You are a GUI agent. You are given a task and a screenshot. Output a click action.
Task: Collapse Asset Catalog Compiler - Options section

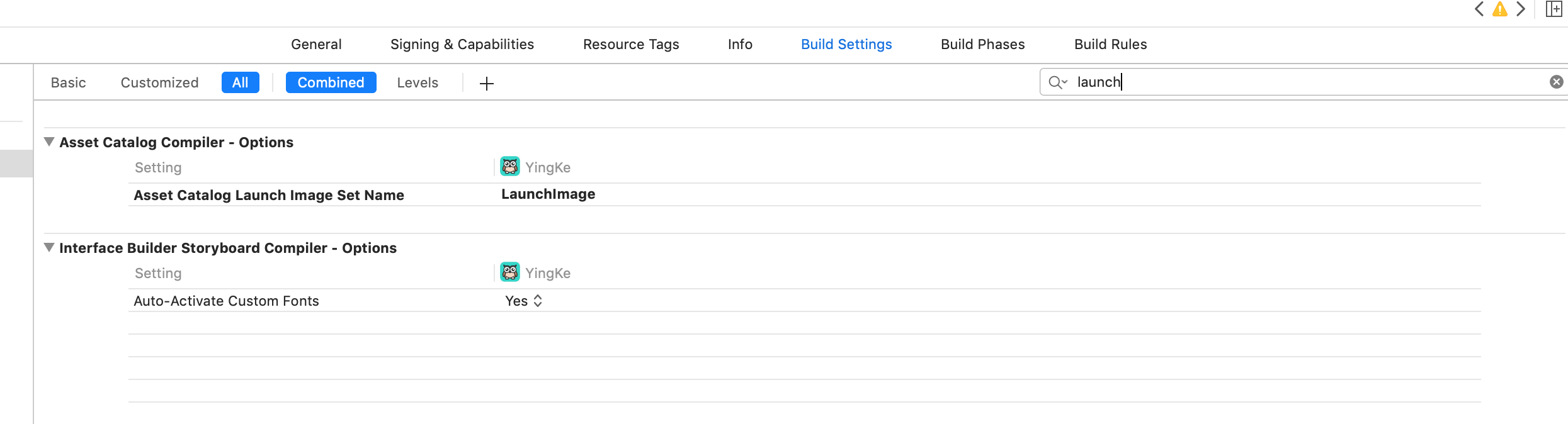pyautogui.click(x=49, y=142)
